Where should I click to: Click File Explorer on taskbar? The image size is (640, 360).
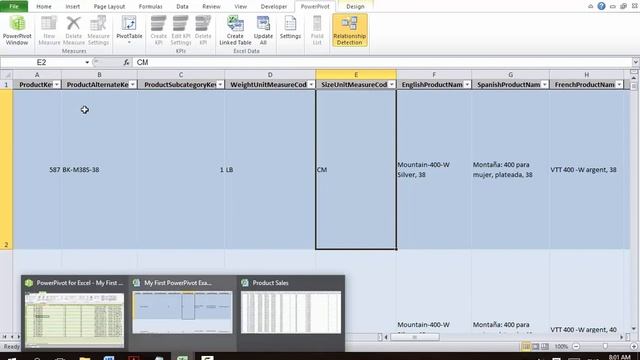84,358
